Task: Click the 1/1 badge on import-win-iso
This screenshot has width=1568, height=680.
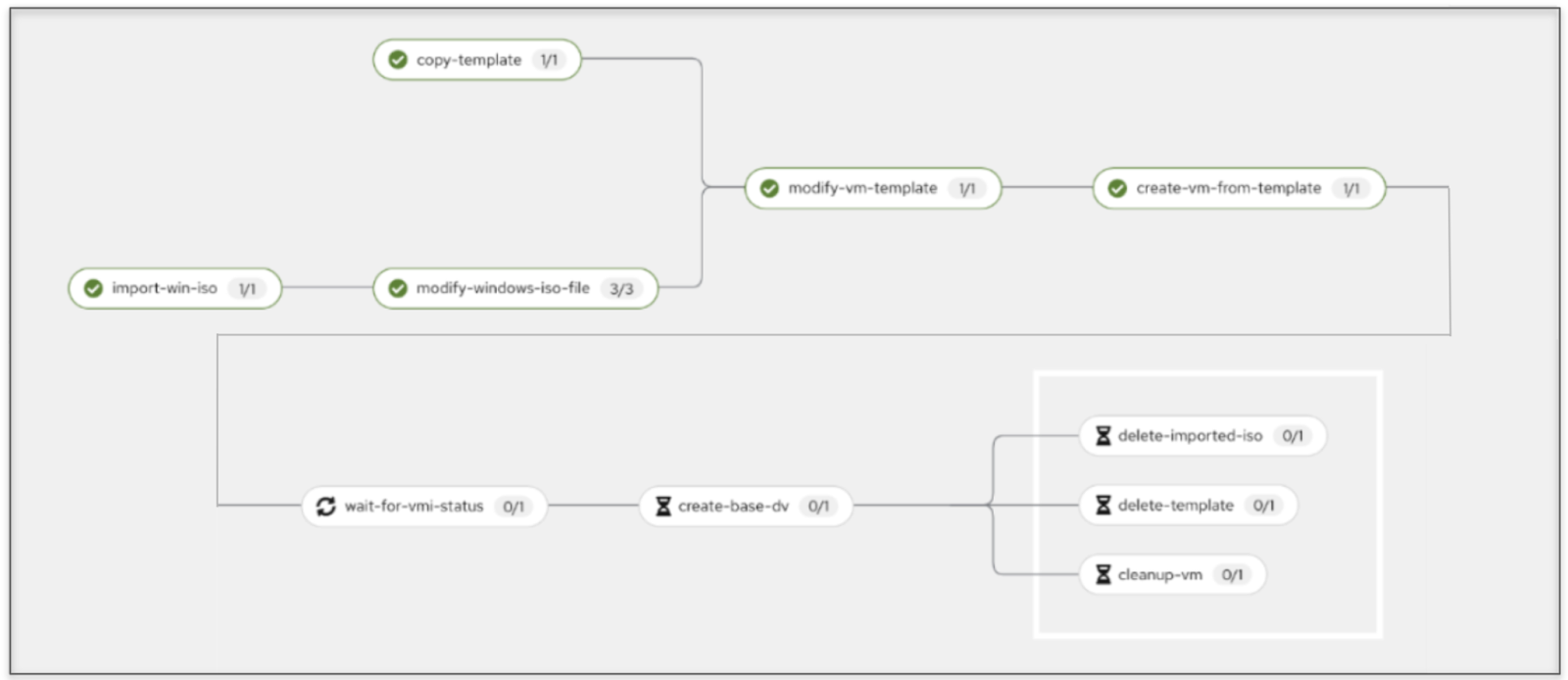Action: pyautogui.click(x=247, y=289)
